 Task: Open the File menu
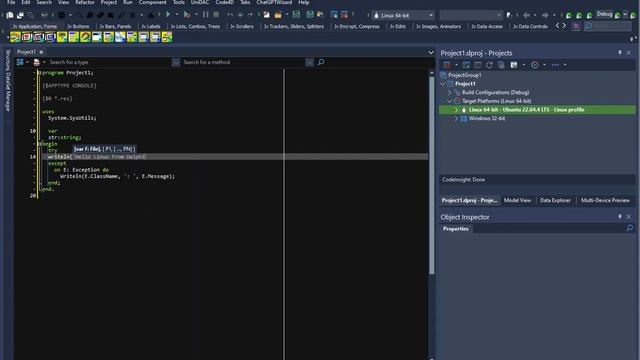[11, 2]
